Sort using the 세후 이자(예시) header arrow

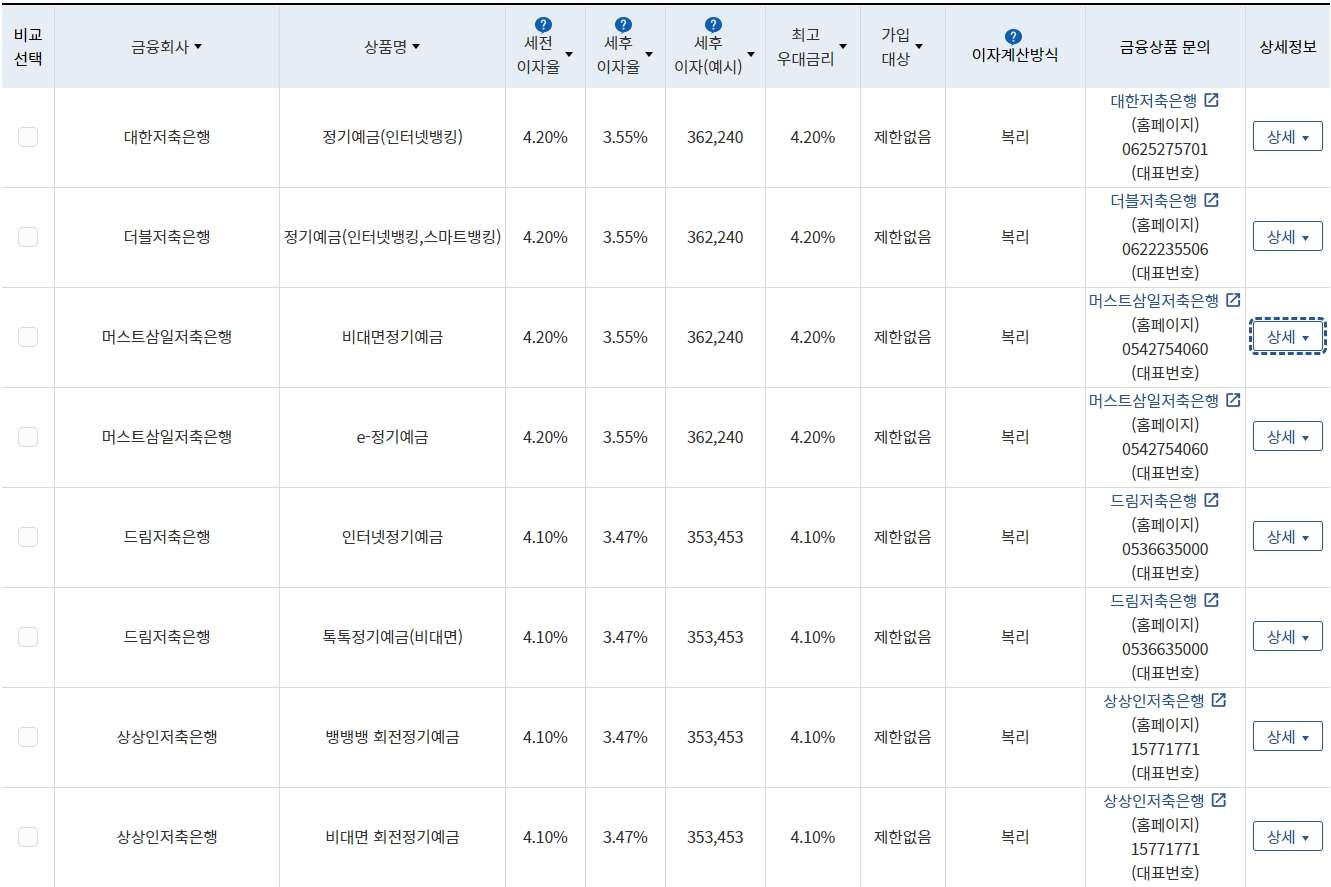coord(751,55)
